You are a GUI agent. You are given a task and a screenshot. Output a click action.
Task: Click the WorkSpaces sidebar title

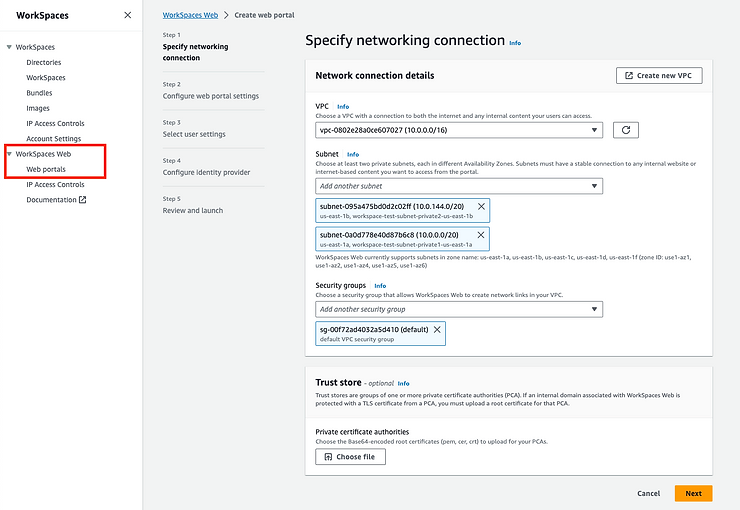tap(42, 16)
